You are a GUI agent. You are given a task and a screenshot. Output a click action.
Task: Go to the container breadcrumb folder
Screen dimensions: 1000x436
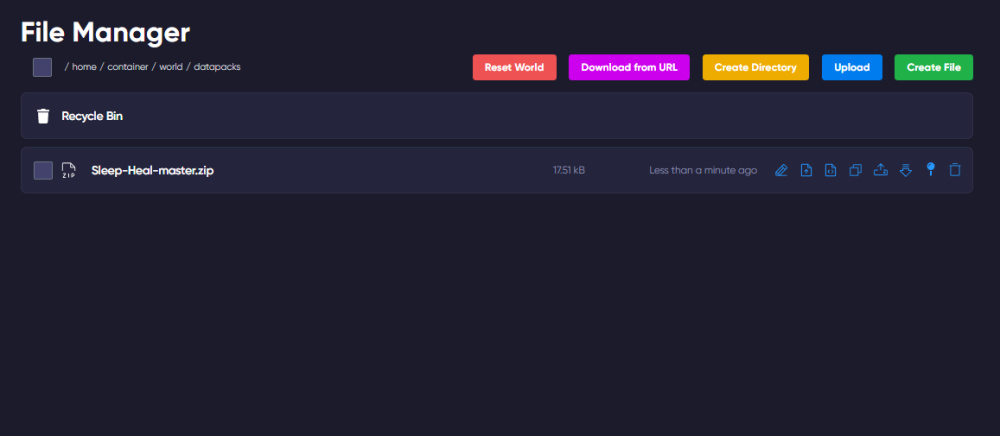[128, 67]
